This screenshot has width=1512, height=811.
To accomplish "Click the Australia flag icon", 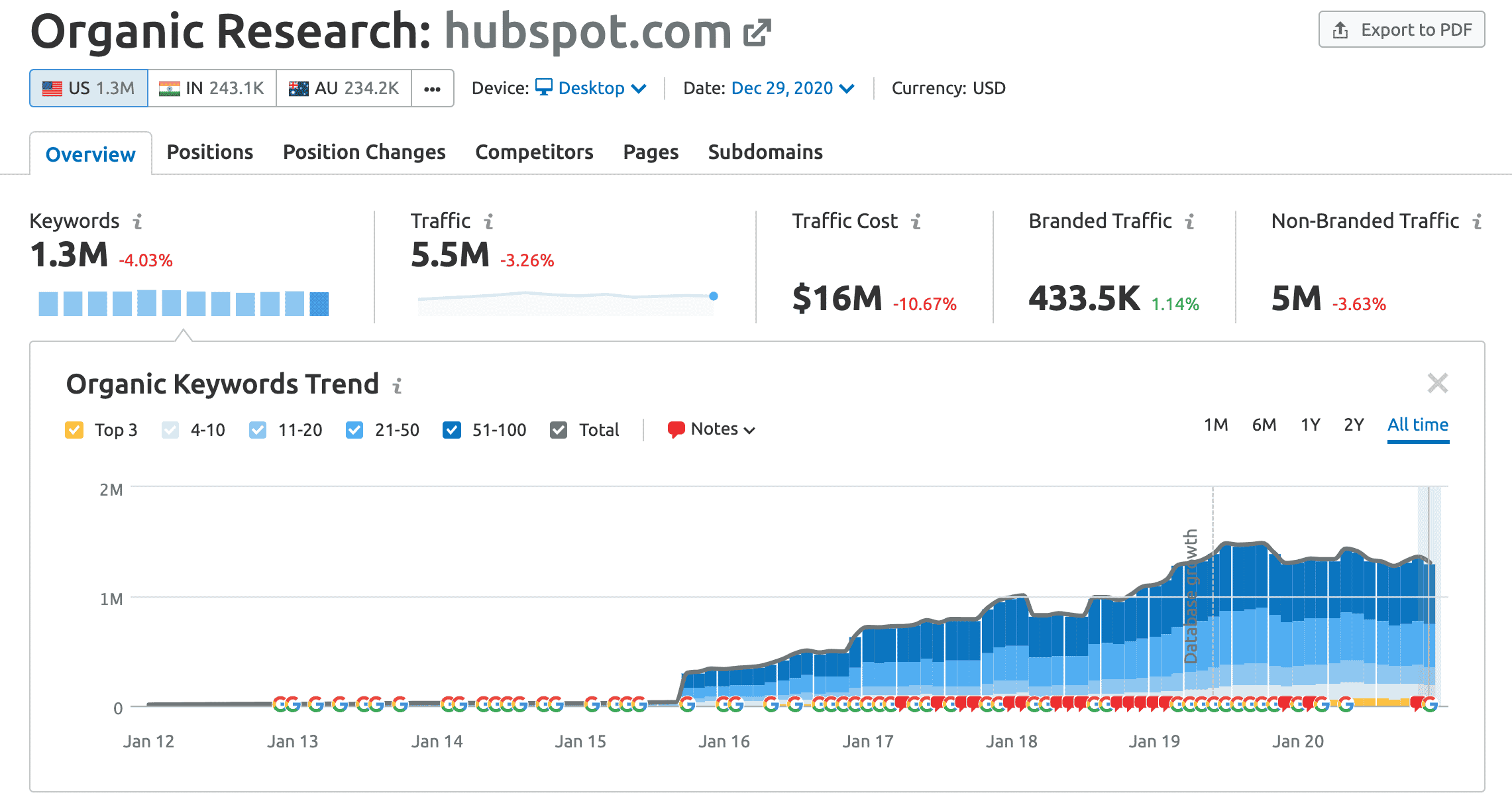I will pos(299,88).
